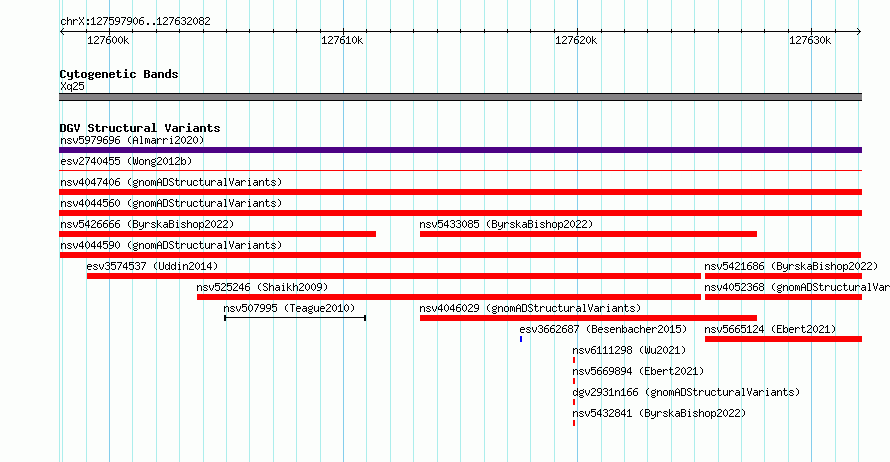Open nsv5665124 (Ebert2021) variant label
This screenshot has height=462, width=890.
[x=770, y=329]
